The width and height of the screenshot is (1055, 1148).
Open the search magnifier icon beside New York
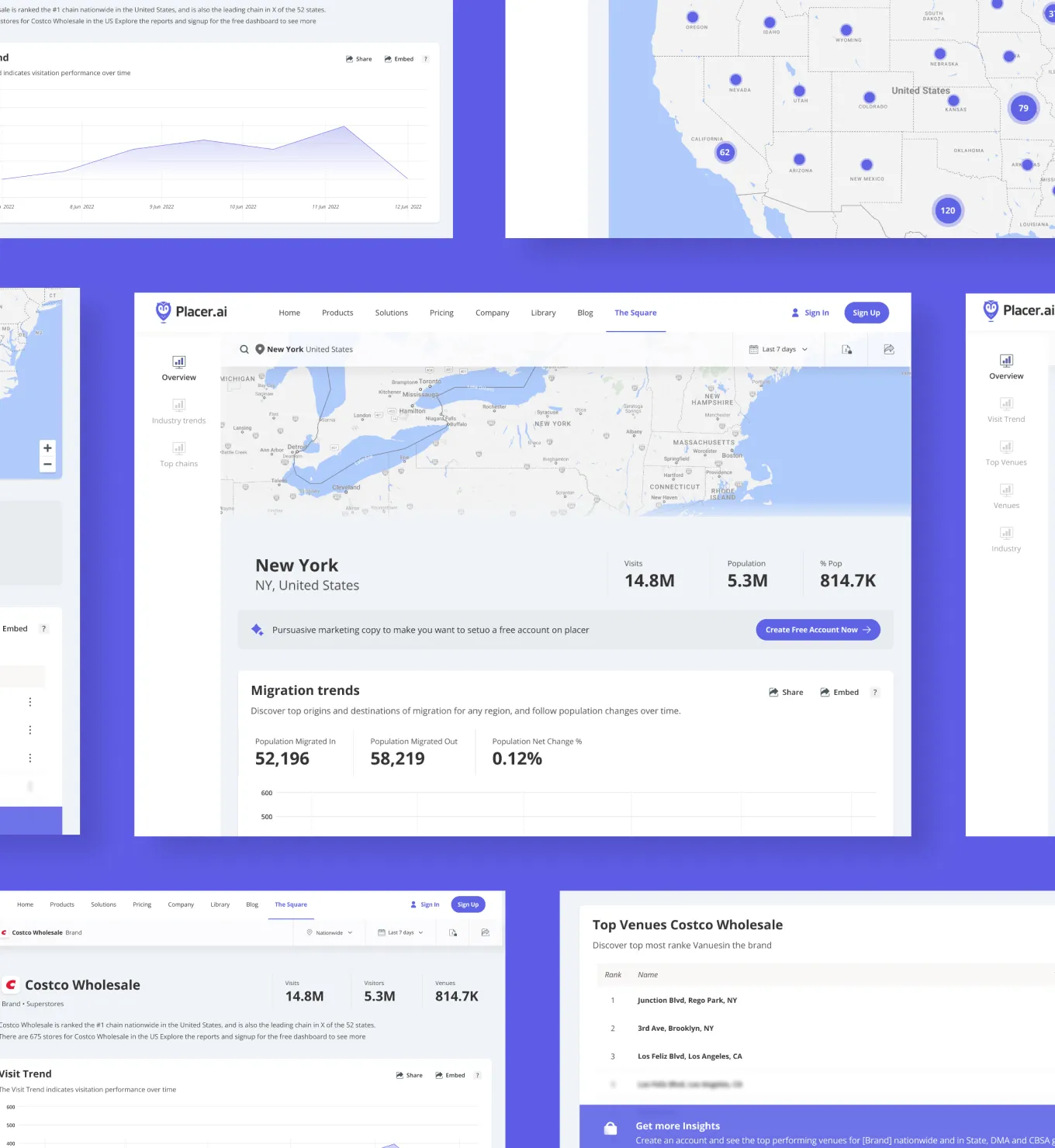pos(244,350)
